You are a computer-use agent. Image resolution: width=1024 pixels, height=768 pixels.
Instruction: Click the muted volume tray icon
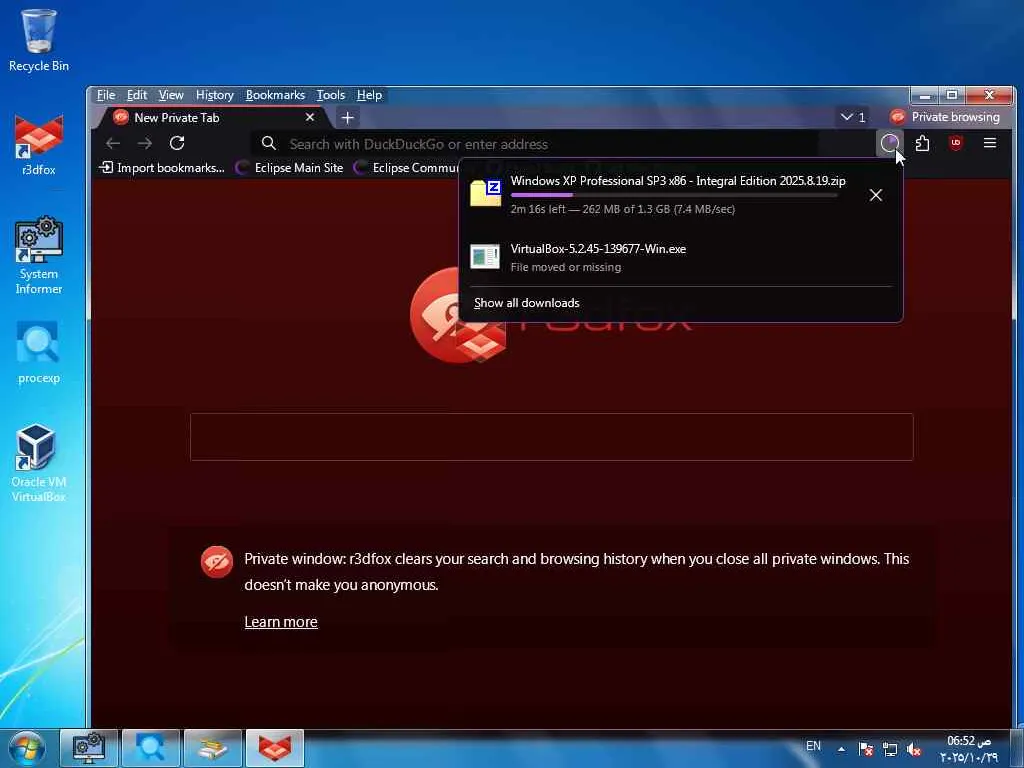coord(914,748)
